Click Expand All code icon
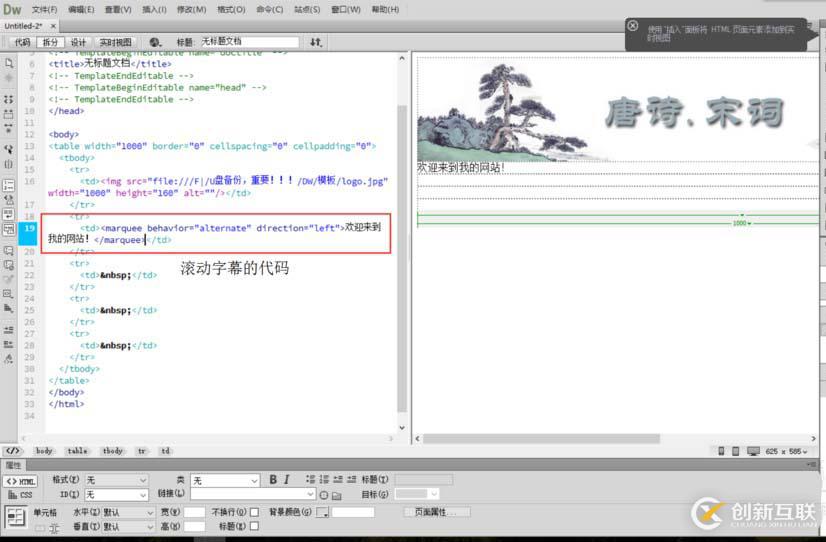Image resolution: width=826 pixels, height=542 pixels. click(x=9, y=128)
